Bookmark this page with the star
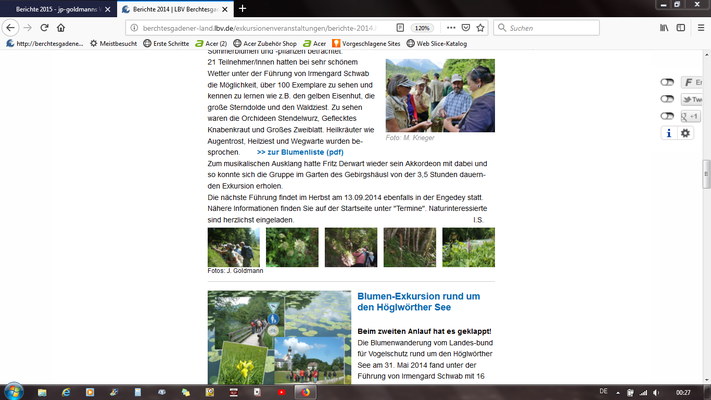The width and height of the screenshot is (711, 400). pyautogui.click(x=480, y=28)
